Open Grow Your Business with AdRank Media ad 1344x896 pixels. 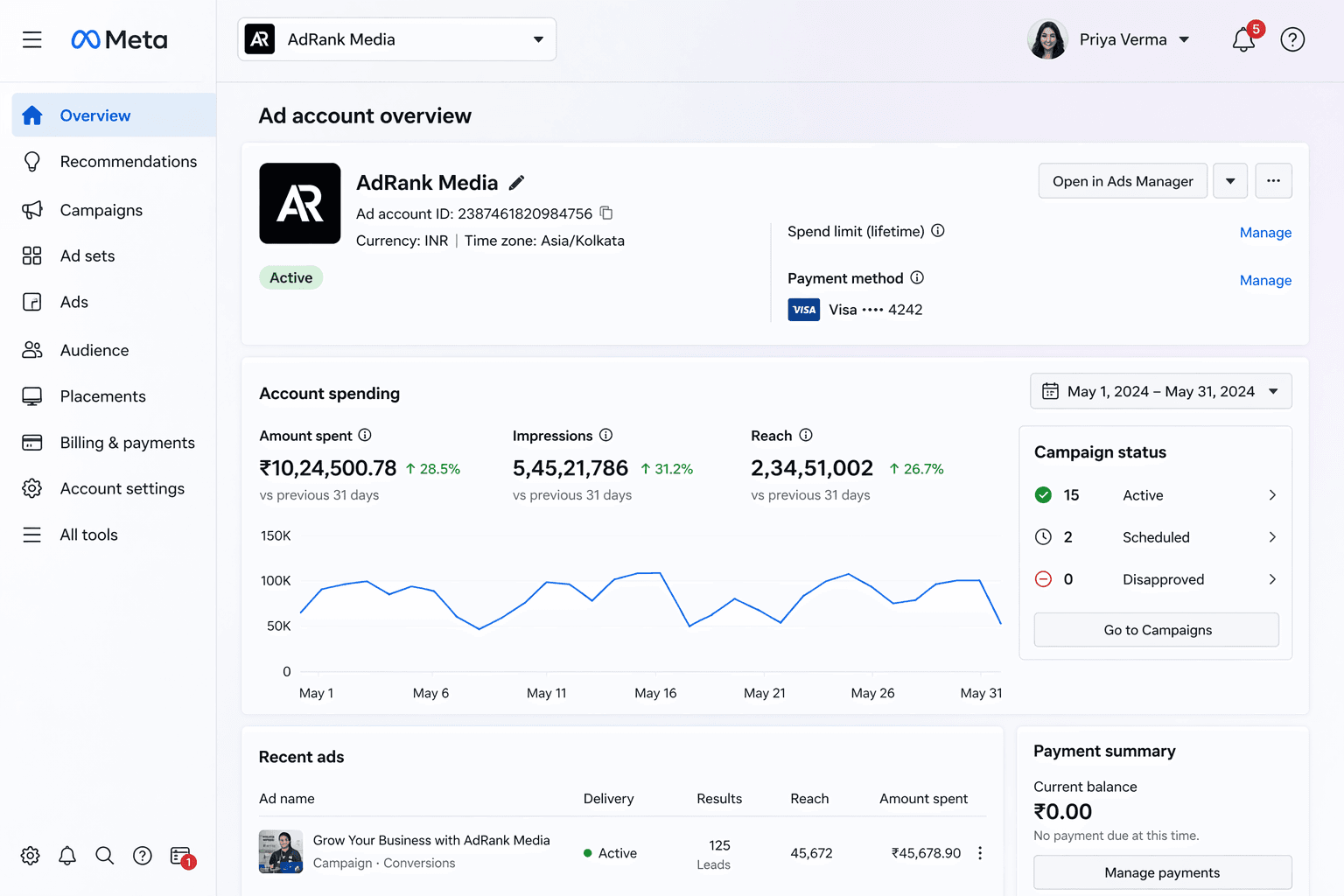click(431, 840)
